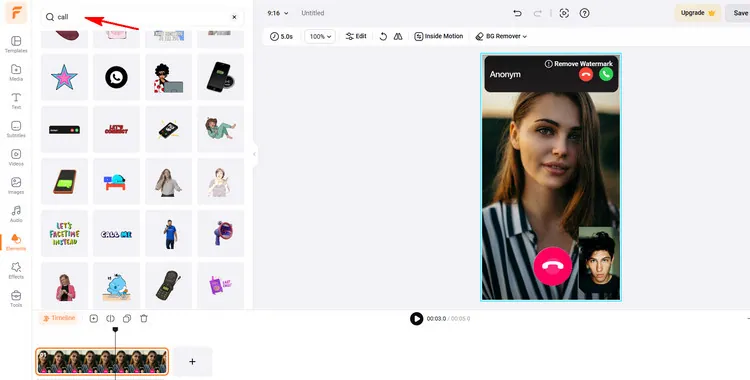Add the man in blue shirt sticker

coord(168,234)
